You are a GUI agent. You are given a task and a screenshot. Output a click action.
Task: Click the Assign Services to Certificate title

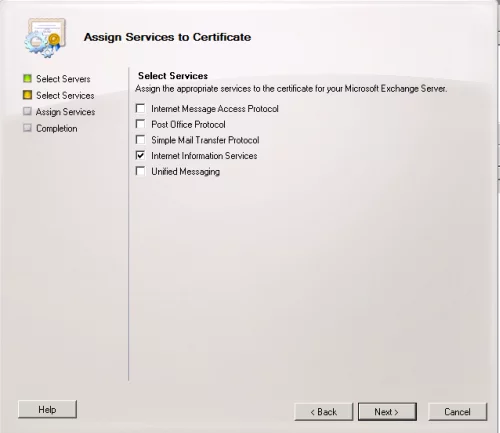[x=167, y=37]
